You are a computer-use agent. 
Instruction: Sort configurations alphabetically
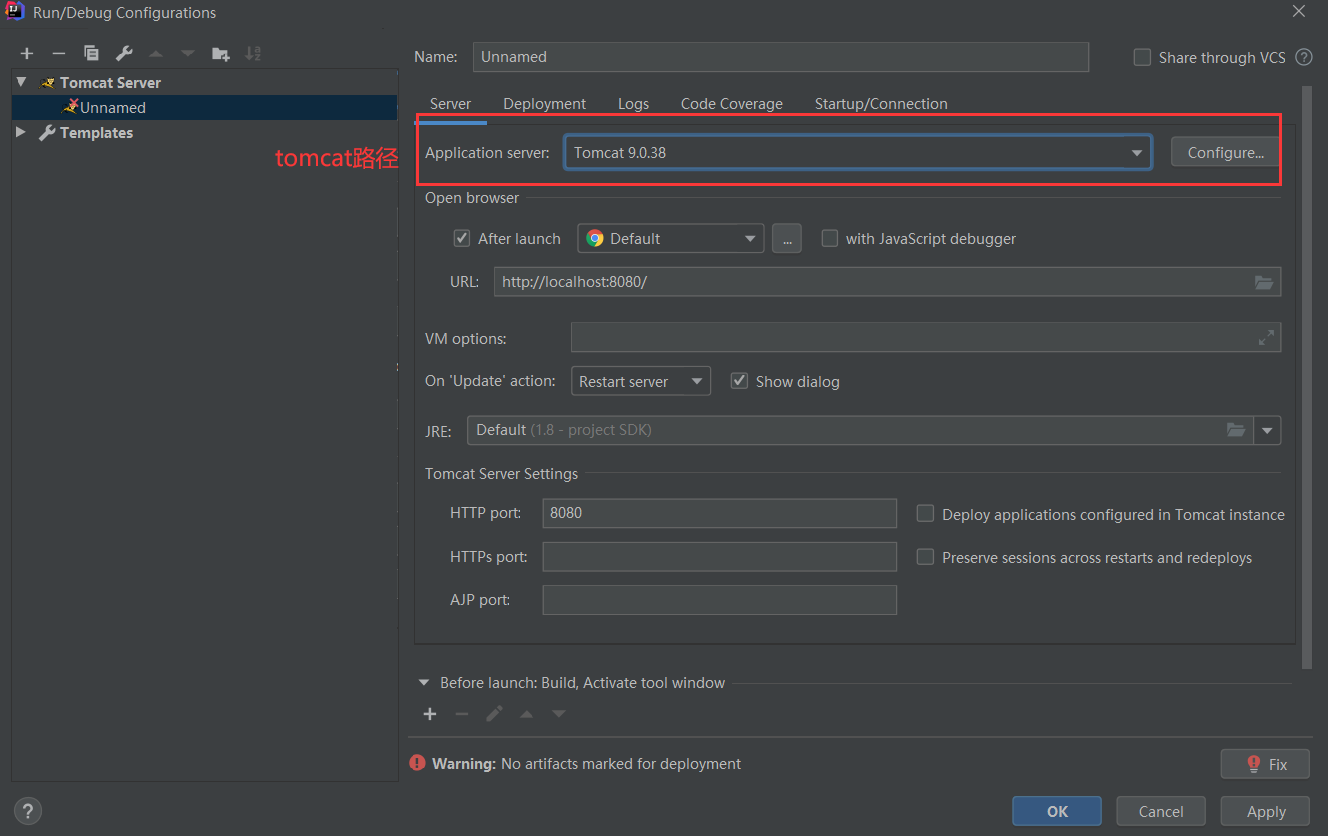pos(253,53)
